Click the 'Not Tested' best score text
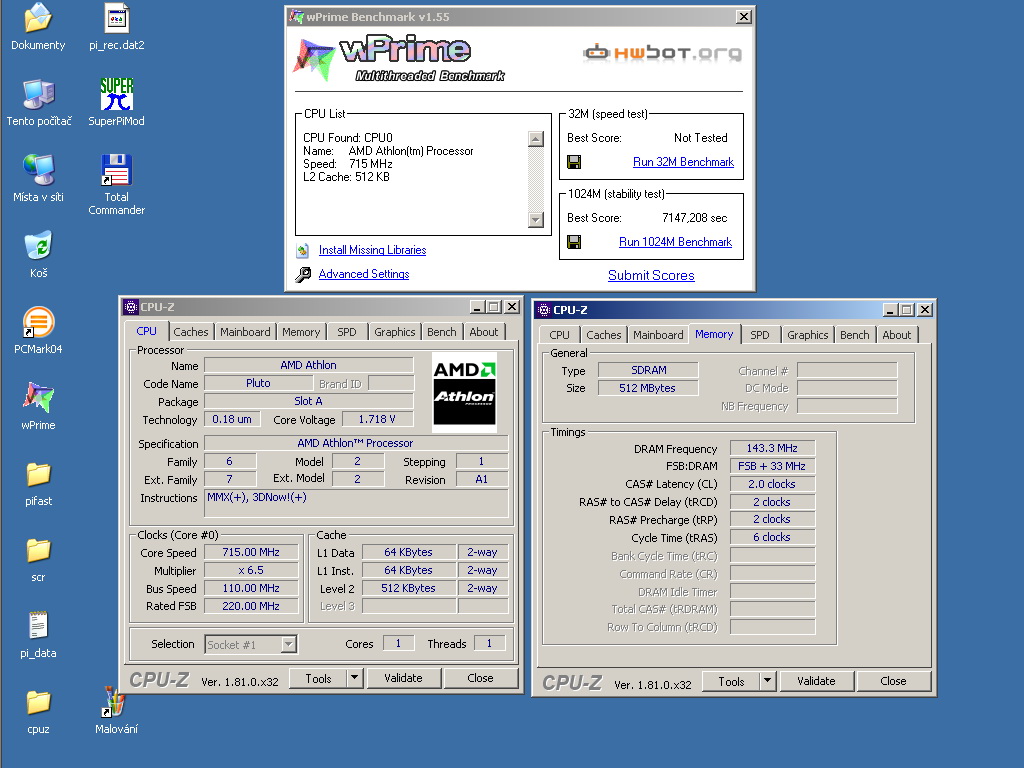The image size is (1024, 768). point(700,138)
